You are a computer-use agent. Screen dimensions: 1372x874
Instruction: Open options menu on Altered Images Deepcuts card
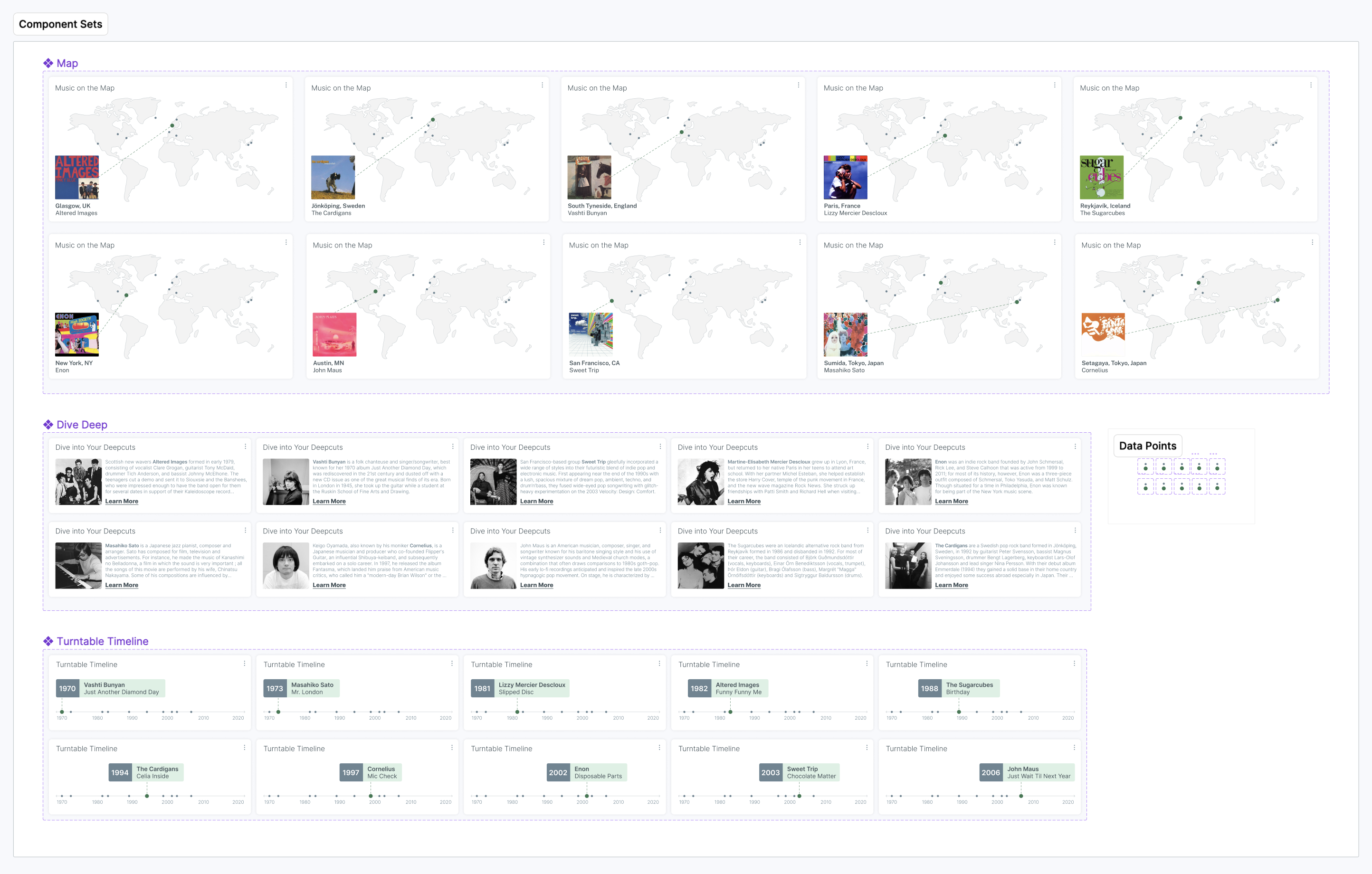tap(246, 446)
